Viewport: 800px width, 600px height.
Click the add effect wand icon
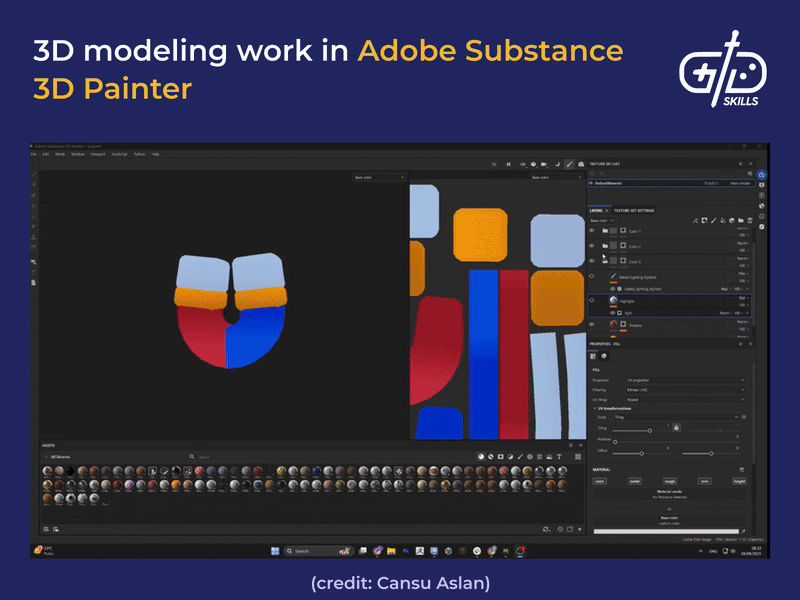click(695, 221)
